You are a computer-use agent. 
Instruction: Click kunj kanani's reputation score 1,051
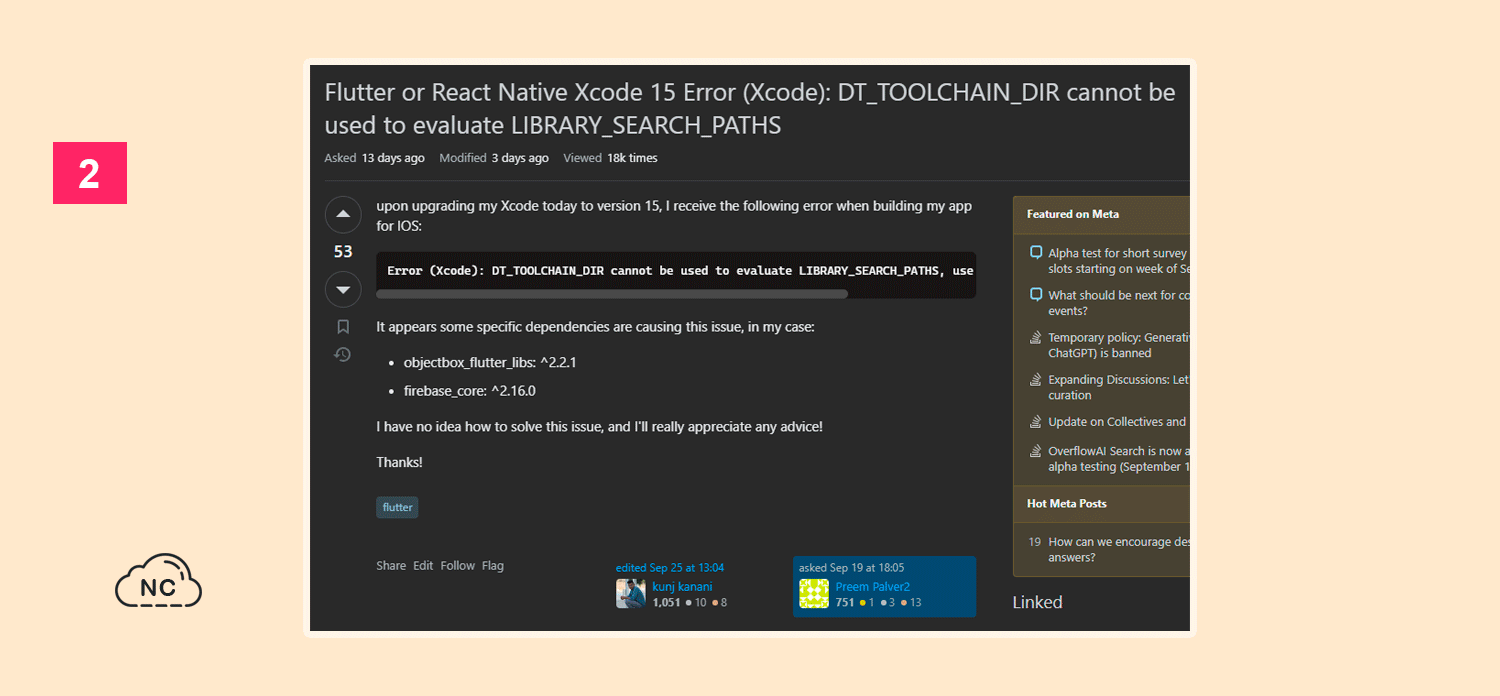pyautogui.click(x=666, y=602)
